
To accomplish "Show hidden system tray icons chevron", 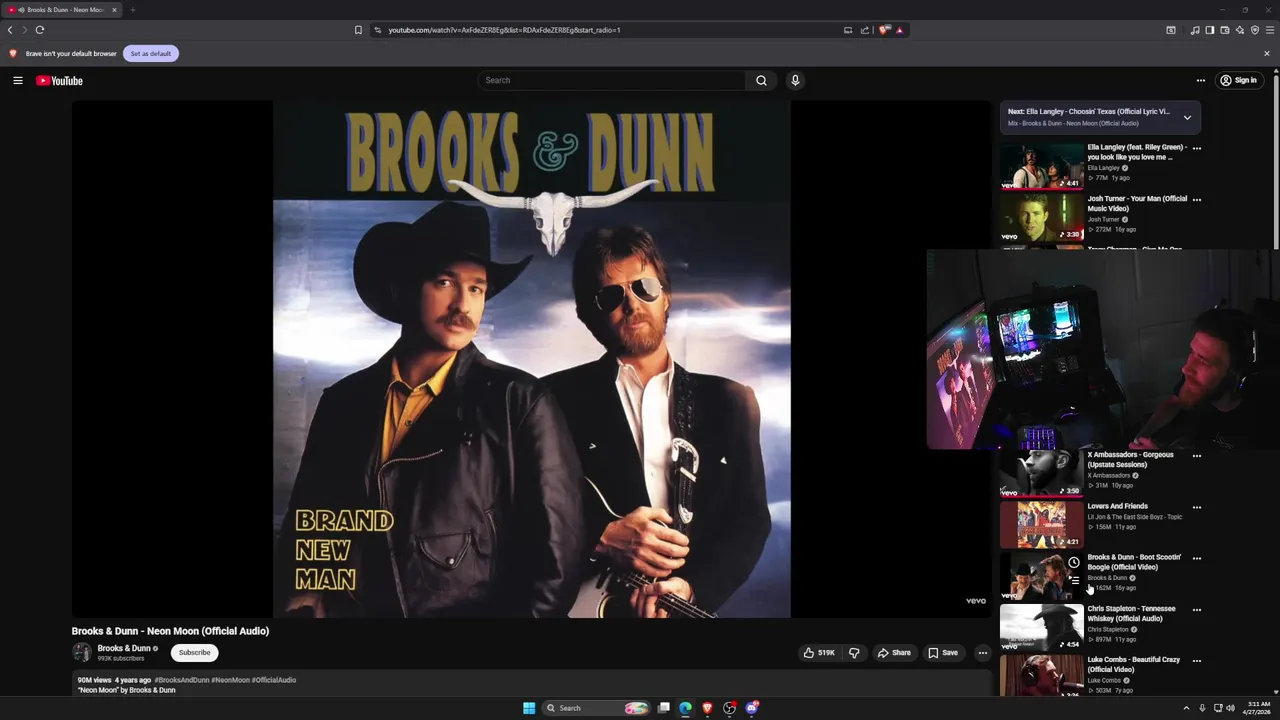I will pyautogui.click(x=1186, y=708).
